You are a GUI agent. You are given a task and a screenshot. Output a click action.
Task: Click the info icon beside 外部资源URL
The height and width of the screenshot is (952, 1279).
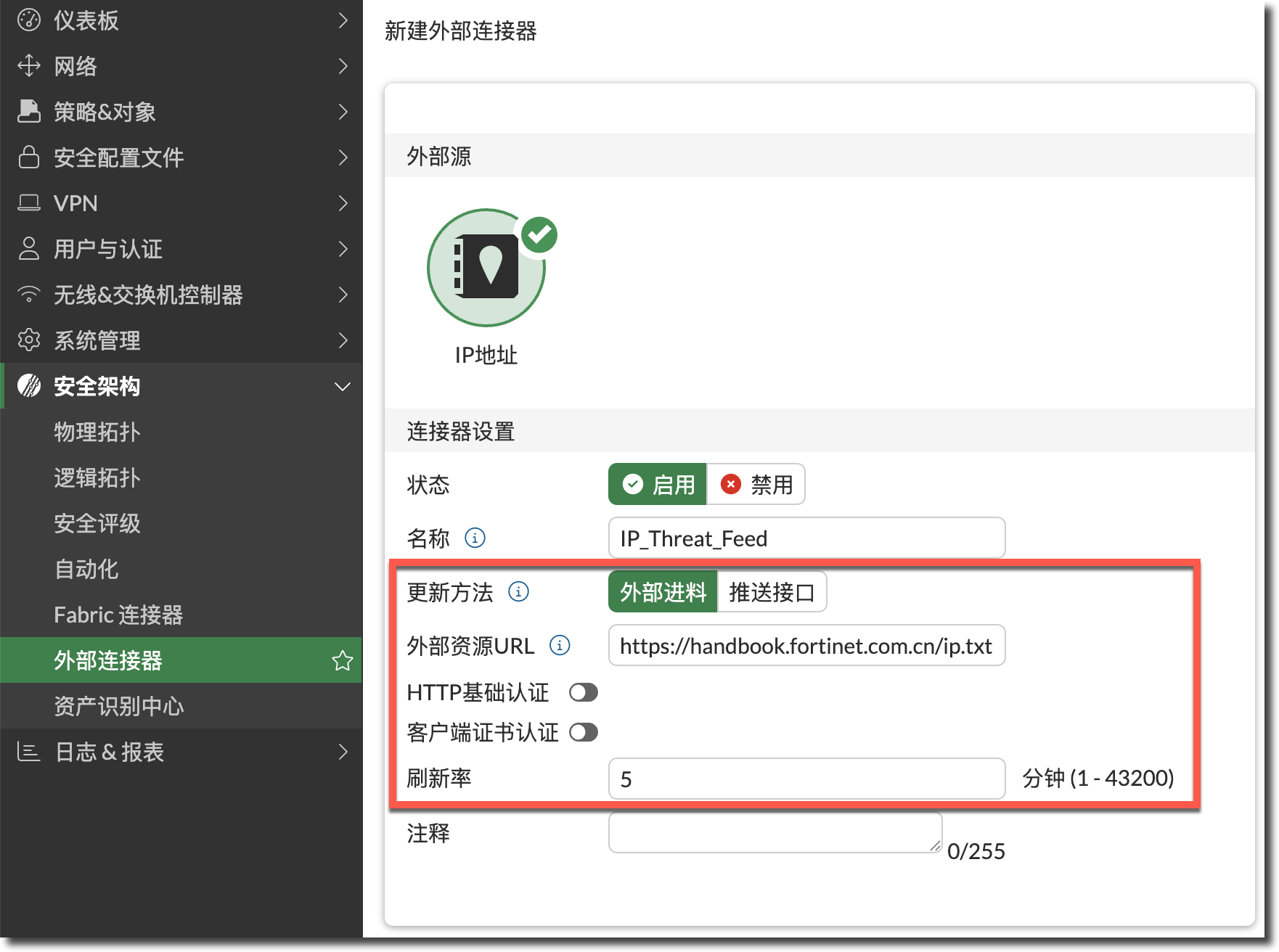coord(560,645)
